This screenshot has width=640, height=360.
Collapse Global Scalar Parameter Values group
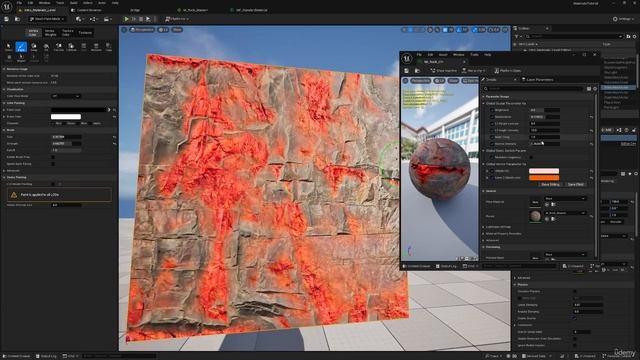(x=484, y=104)
